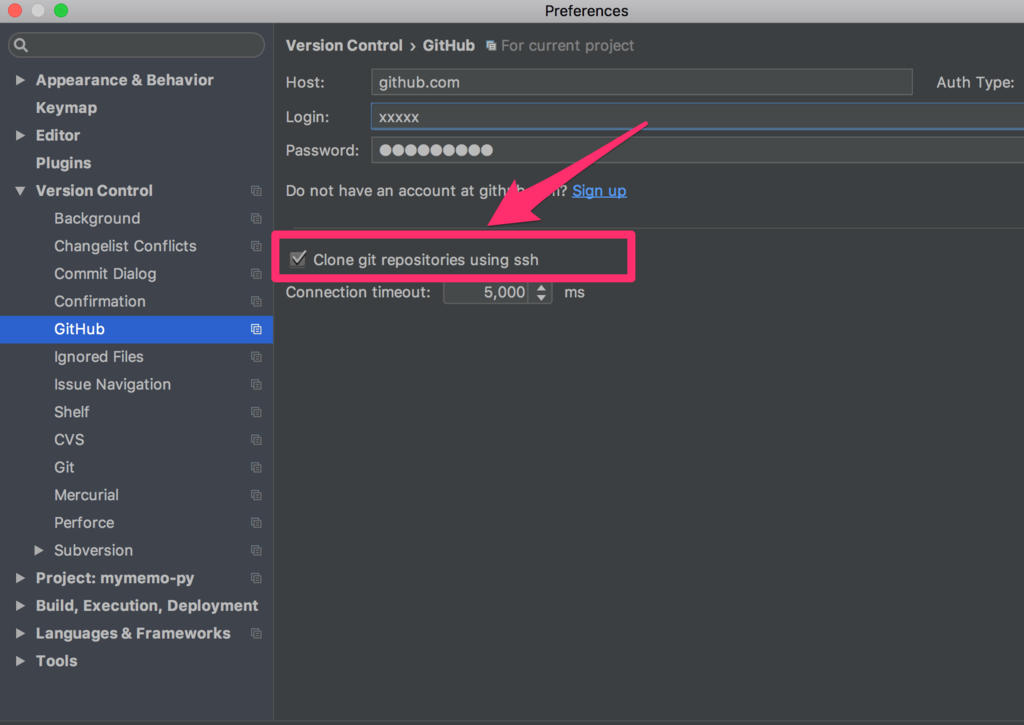
Task: Select Background under Version Control
Action: pyautogui.click(x=97, y=218)
